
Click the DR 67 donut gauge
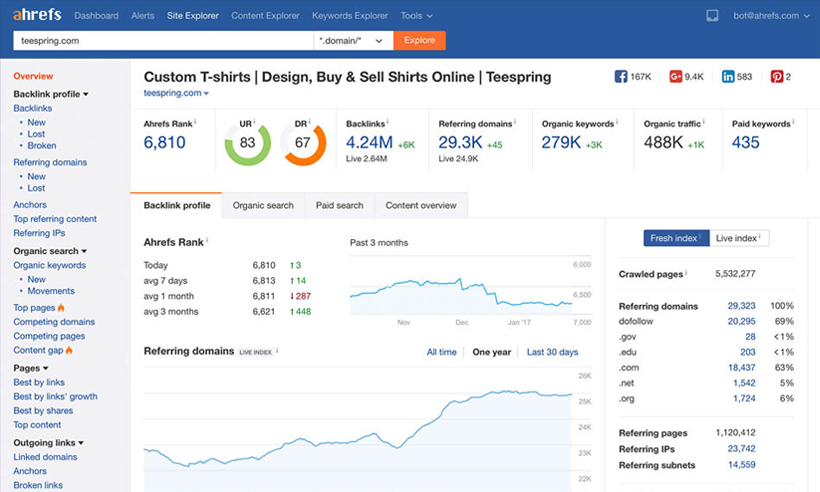[x=303, y=143]
